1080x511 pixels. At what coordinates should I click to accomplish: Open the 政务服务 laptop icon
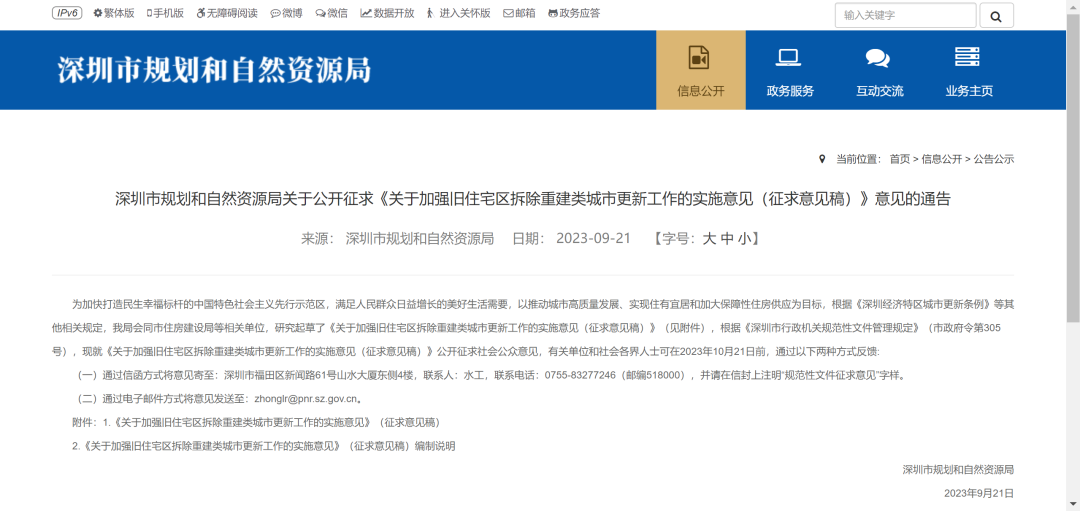[x=789, y=58]
